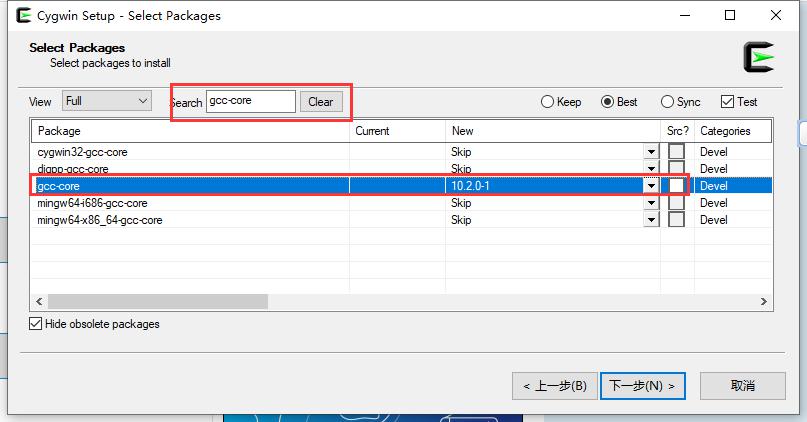The height and width of the screenshot is (422, 807).
Task: Uncheck the Test checkbox
Action: click(727, 102)
